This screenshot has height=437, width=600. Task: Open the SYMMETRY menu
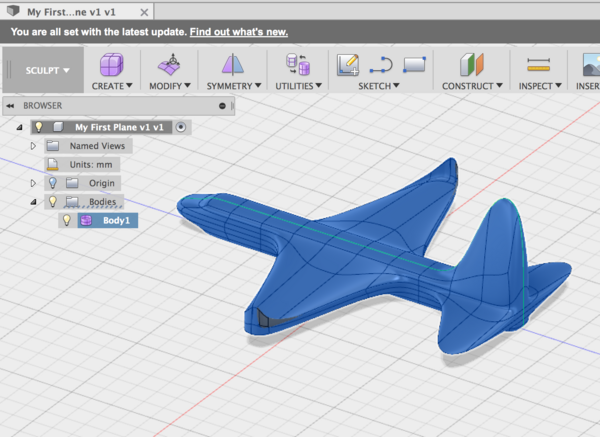tap(232, 87)
